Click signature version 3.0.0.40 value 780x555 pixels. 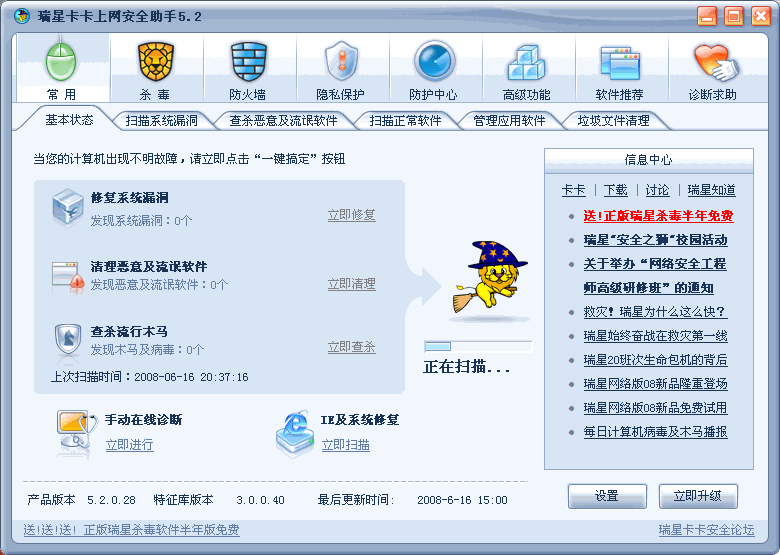pyautogui.click(x=260, y=500)
